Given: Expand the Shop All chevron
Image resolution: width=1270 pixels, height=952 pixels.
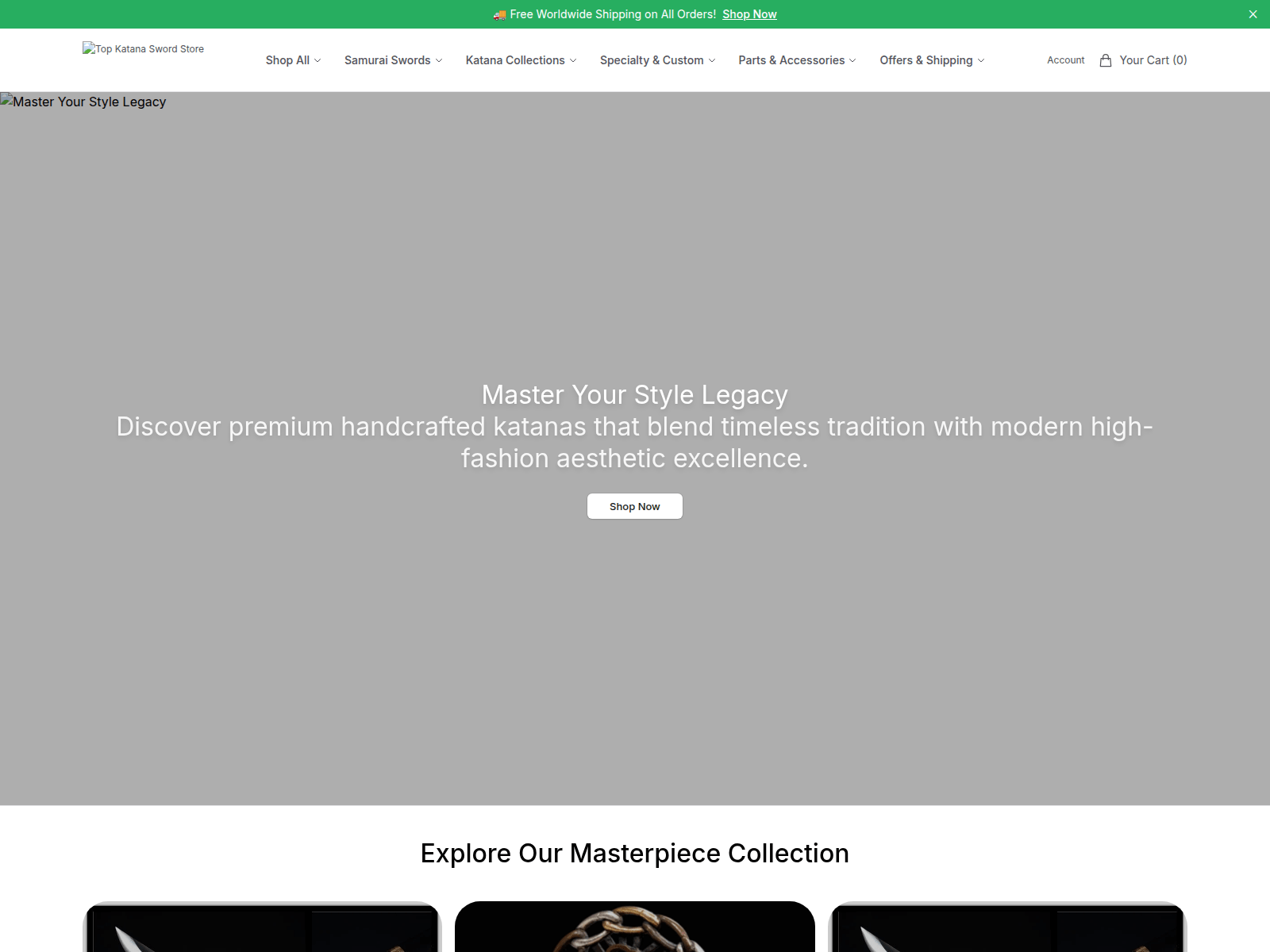Looking at the screenshot, I should (317, 60).
